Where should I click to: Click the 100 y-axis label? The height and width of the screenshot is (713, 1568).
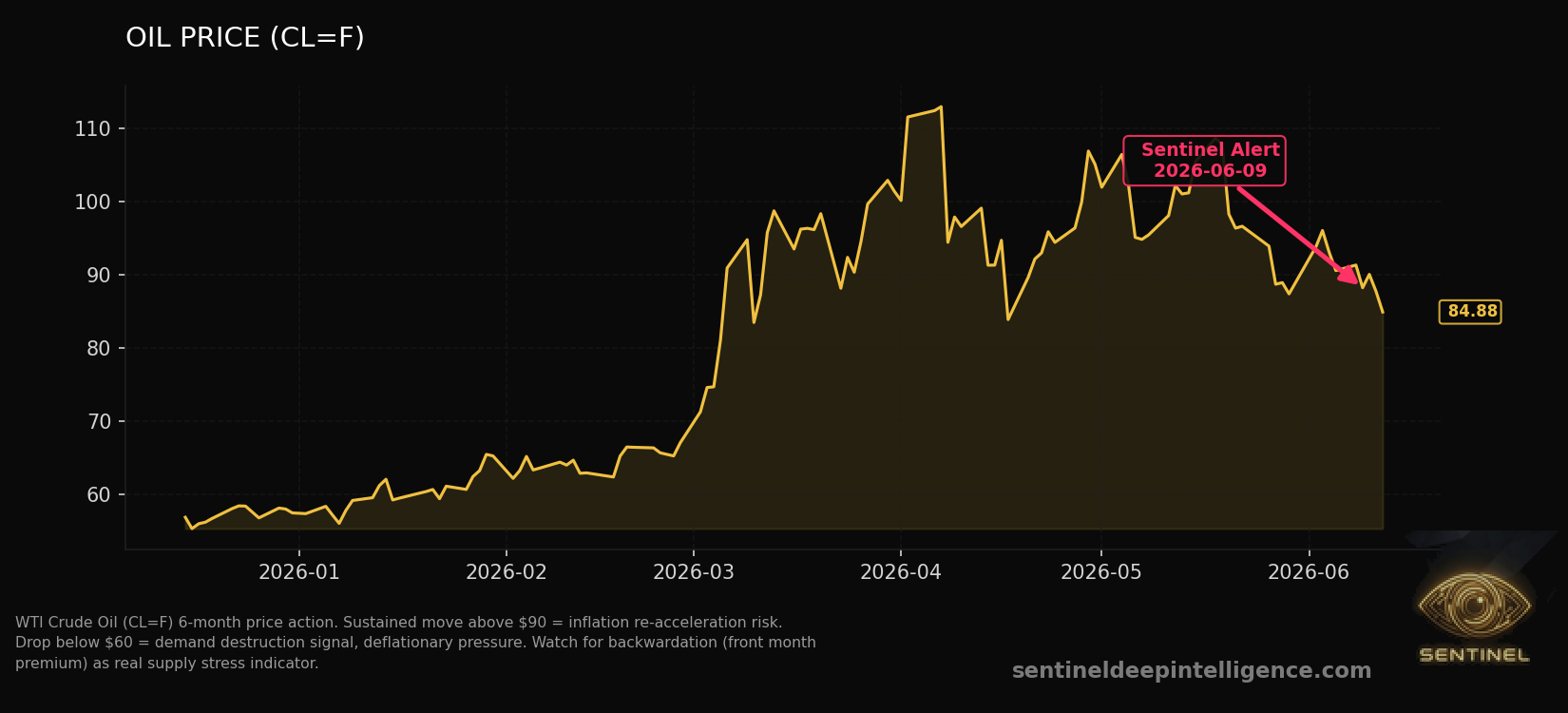point(92,202)
